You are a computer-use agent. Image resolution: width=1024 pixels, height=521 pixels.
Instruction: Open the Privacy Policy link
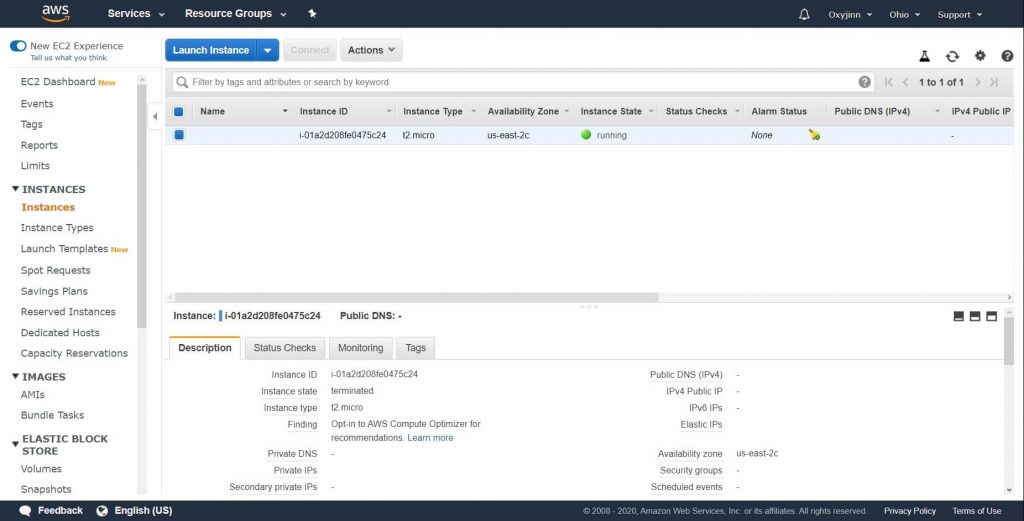[910, 511]
